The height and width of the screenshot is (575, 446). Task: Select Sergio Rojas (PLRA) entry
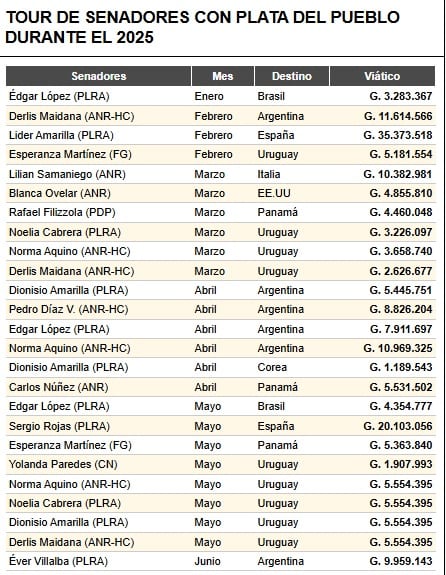[x=59, y=426]
